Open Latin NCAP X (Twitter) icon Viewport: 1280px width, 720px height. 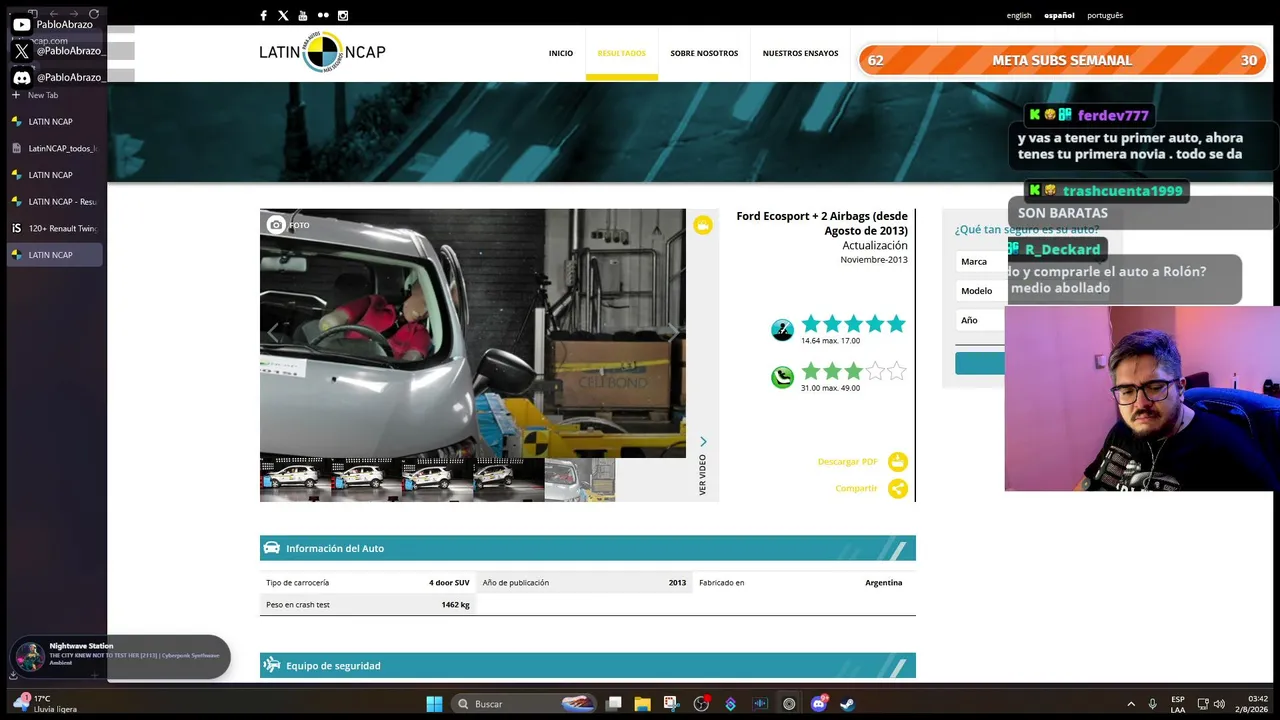coord(283,15)
